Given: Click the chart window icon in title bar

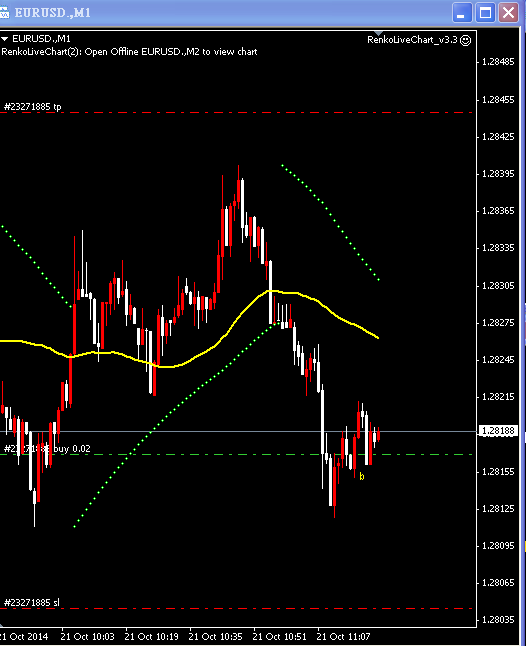Looking at the screenshot, I should tap(4, 13).
